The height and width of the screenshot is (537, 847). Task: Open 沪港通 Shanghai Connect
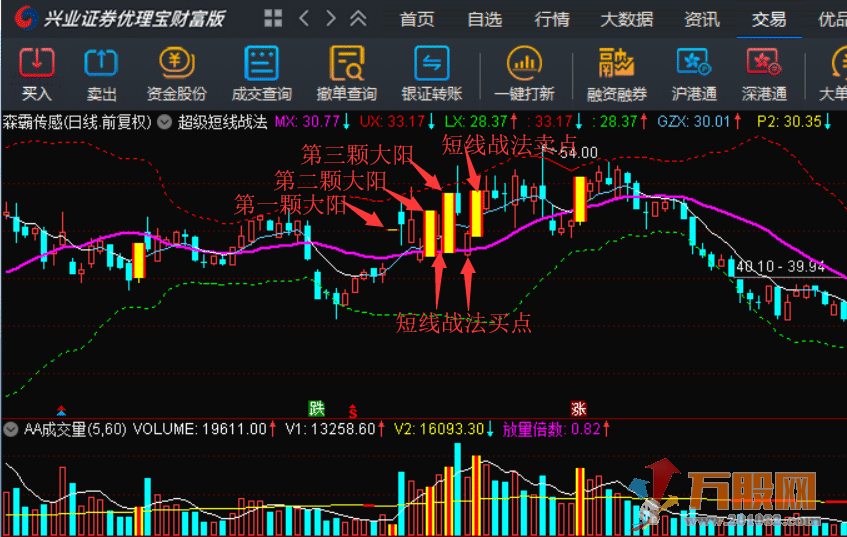coord(694,73)
